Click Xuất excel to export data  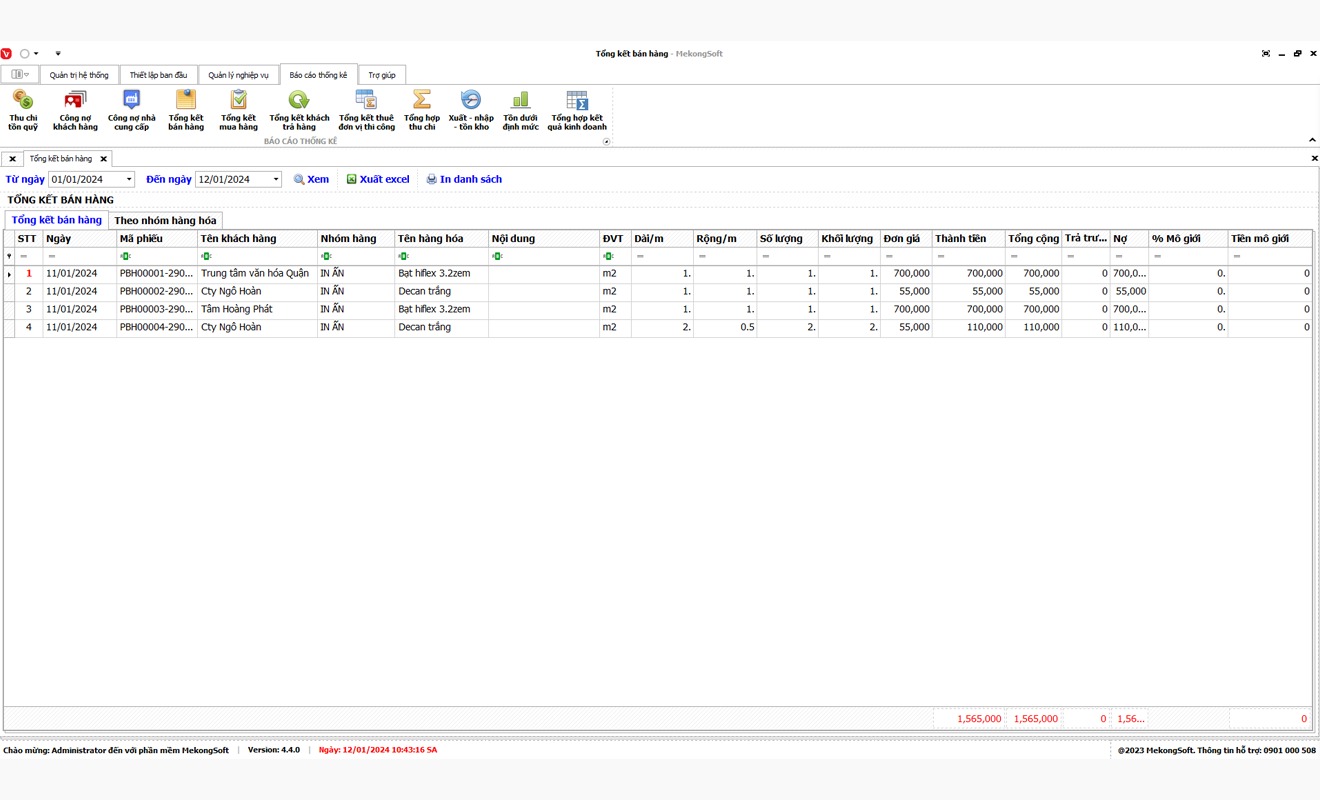[x=378, y=180]
